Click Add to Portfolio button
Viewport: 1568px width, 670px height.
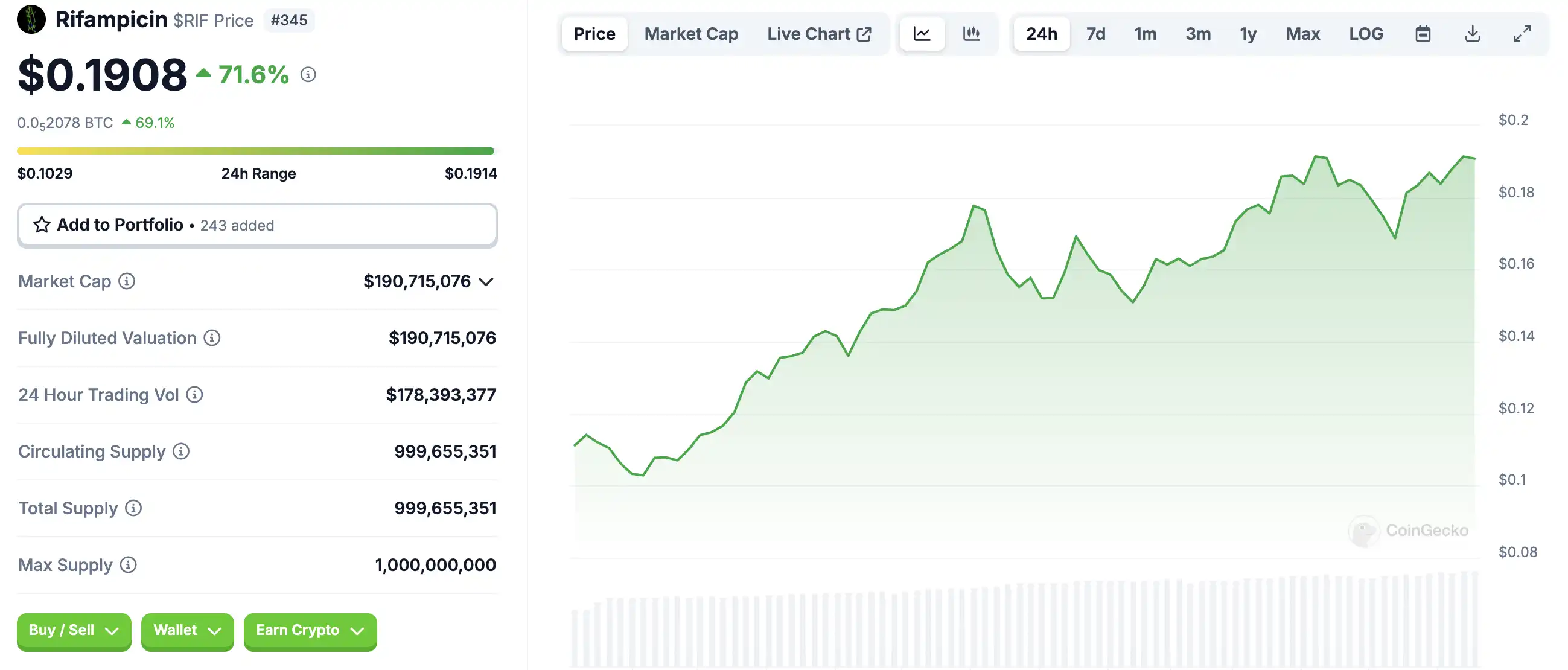coord(257,225)
